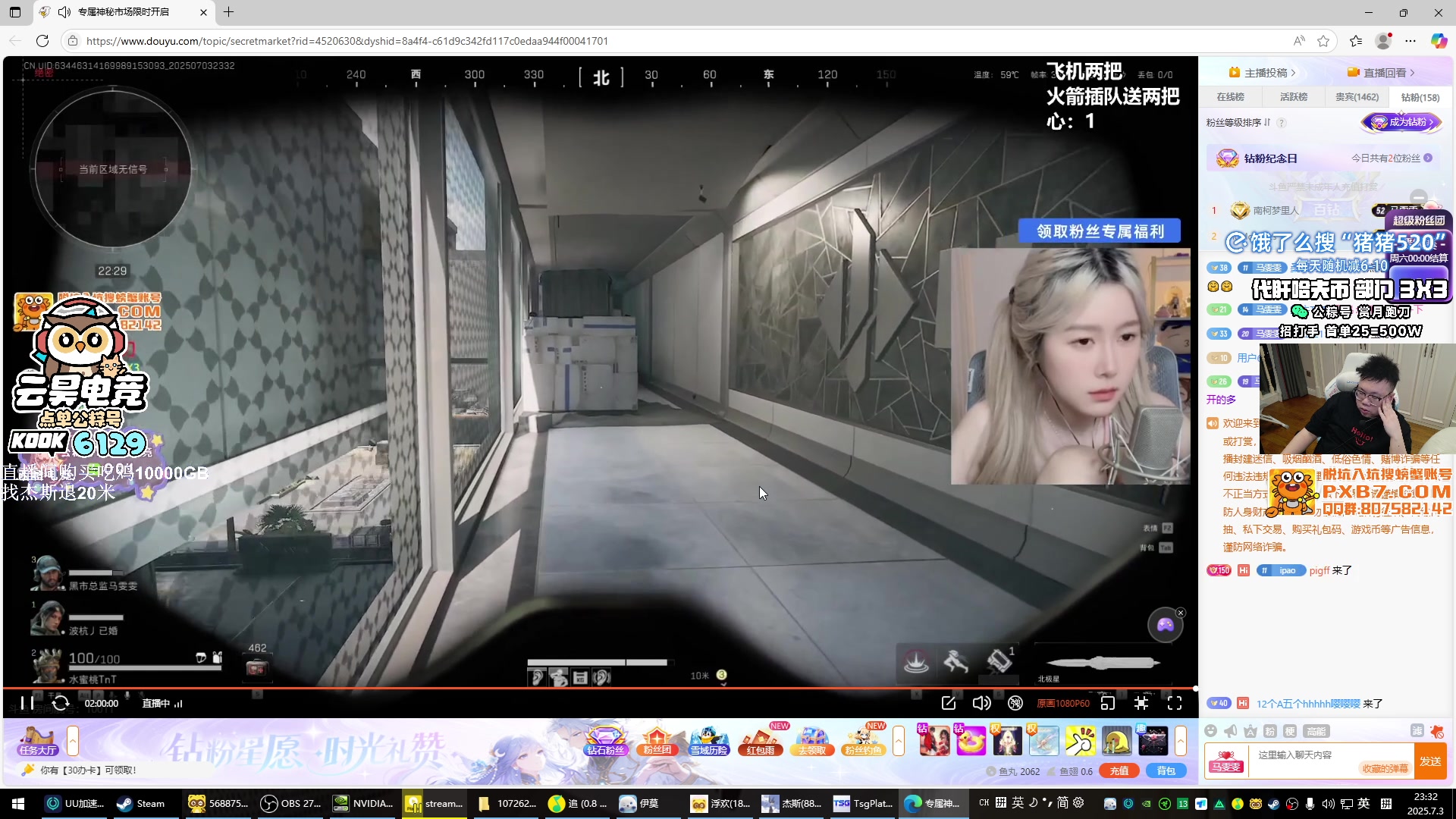
Task: Open 粉丝钓鱼 activity icon
Action: click(x=864, y=741)
